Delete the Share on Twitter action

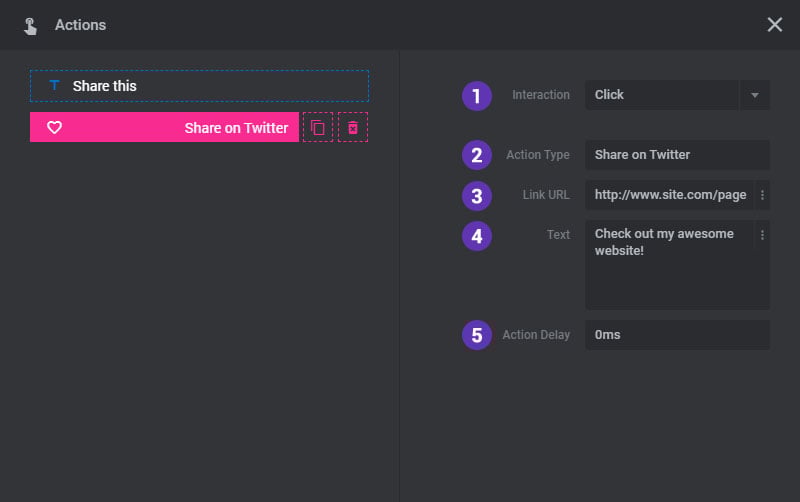tap(353, 128)
